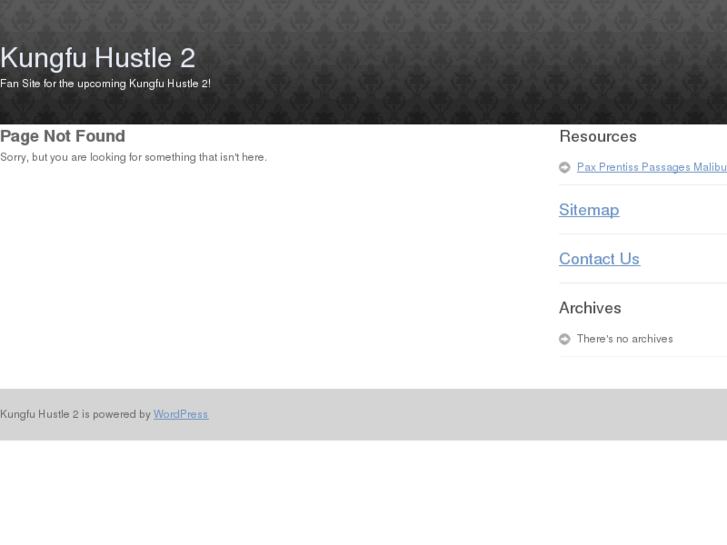Open the Kungfu Hustle 2 site title
The image size is (727, 545).
[x=97, y=58]
